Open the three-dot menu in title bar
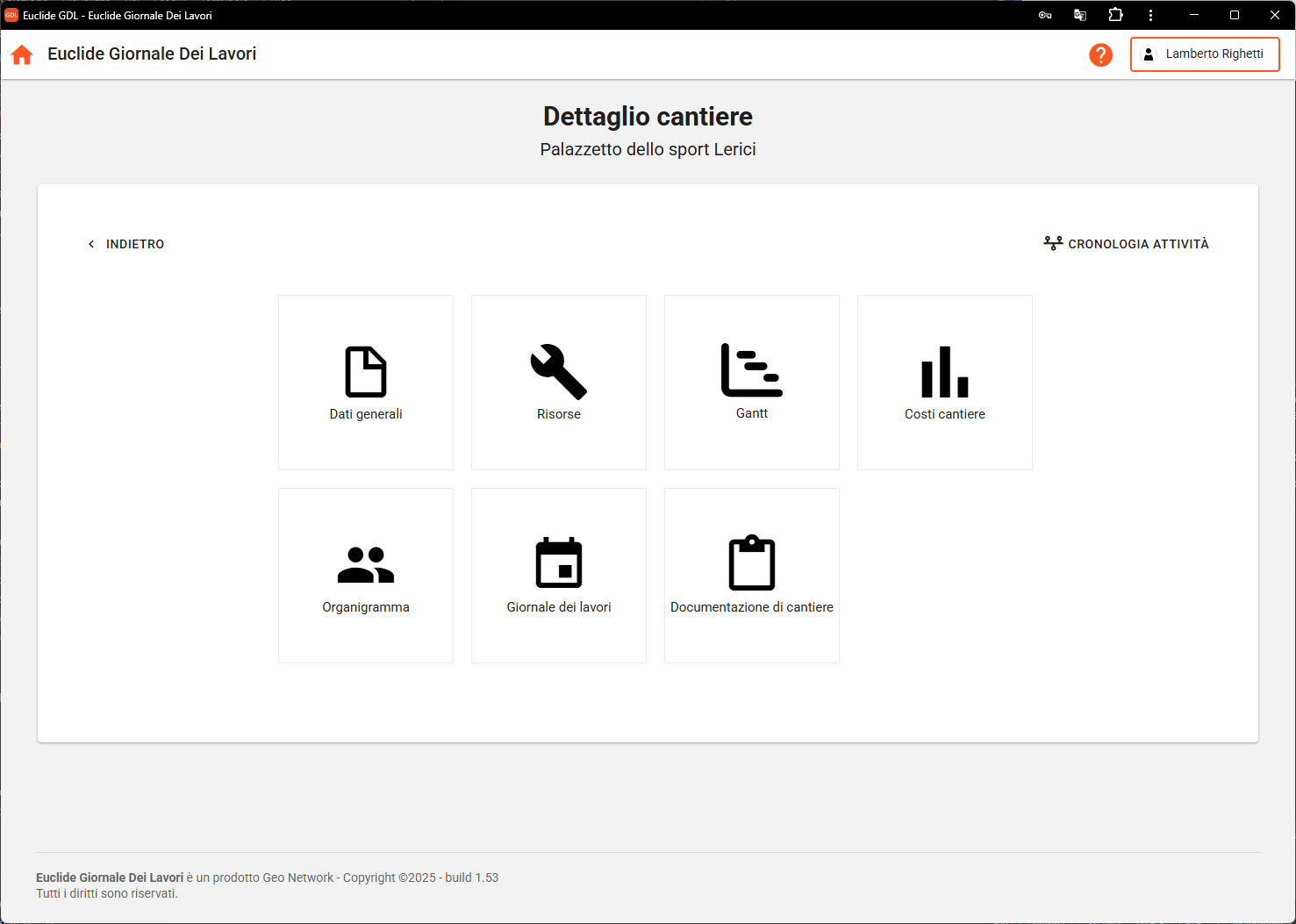The image size is (1296, 924). (1150, 15)
